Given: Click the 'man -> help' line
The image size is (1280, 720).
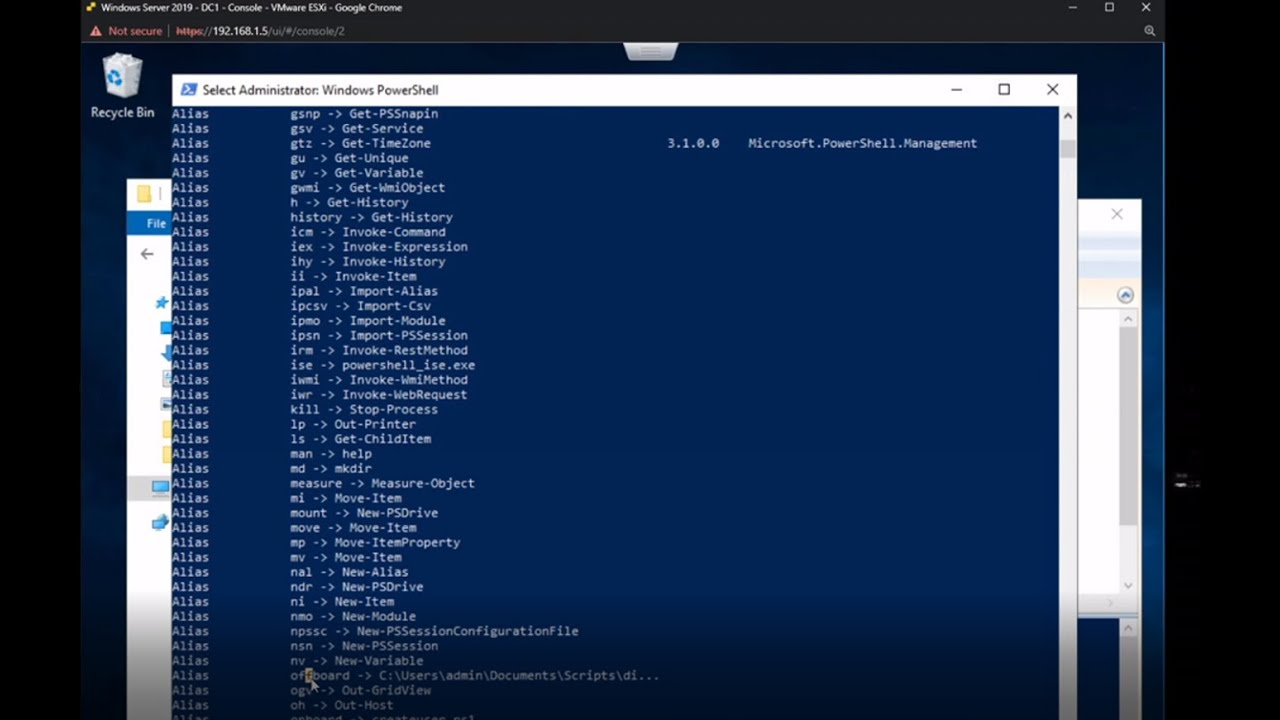Looking at the screenshot, I should coord(330,453).
